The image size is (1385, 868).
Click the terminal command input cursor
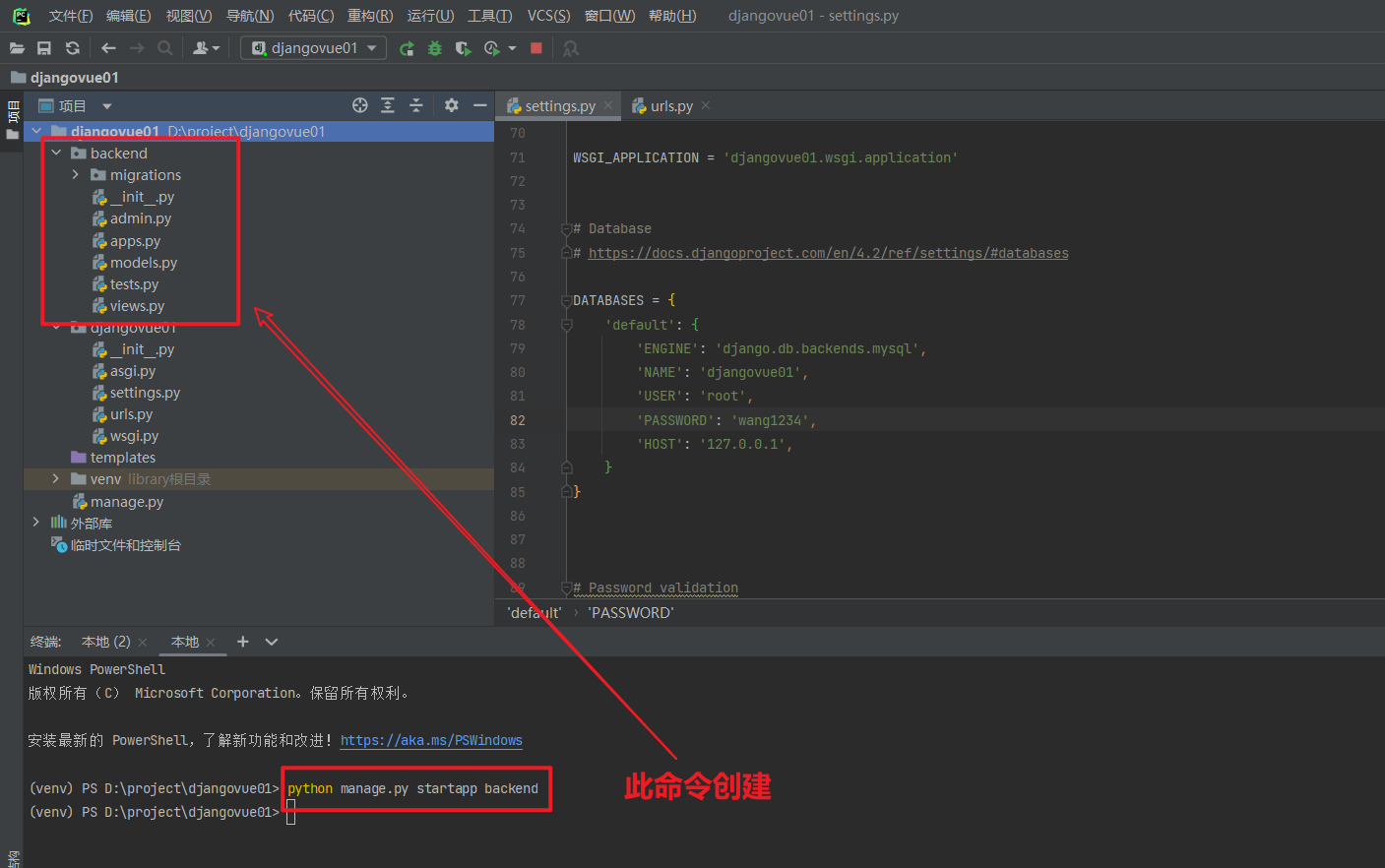tap(290, 813)
